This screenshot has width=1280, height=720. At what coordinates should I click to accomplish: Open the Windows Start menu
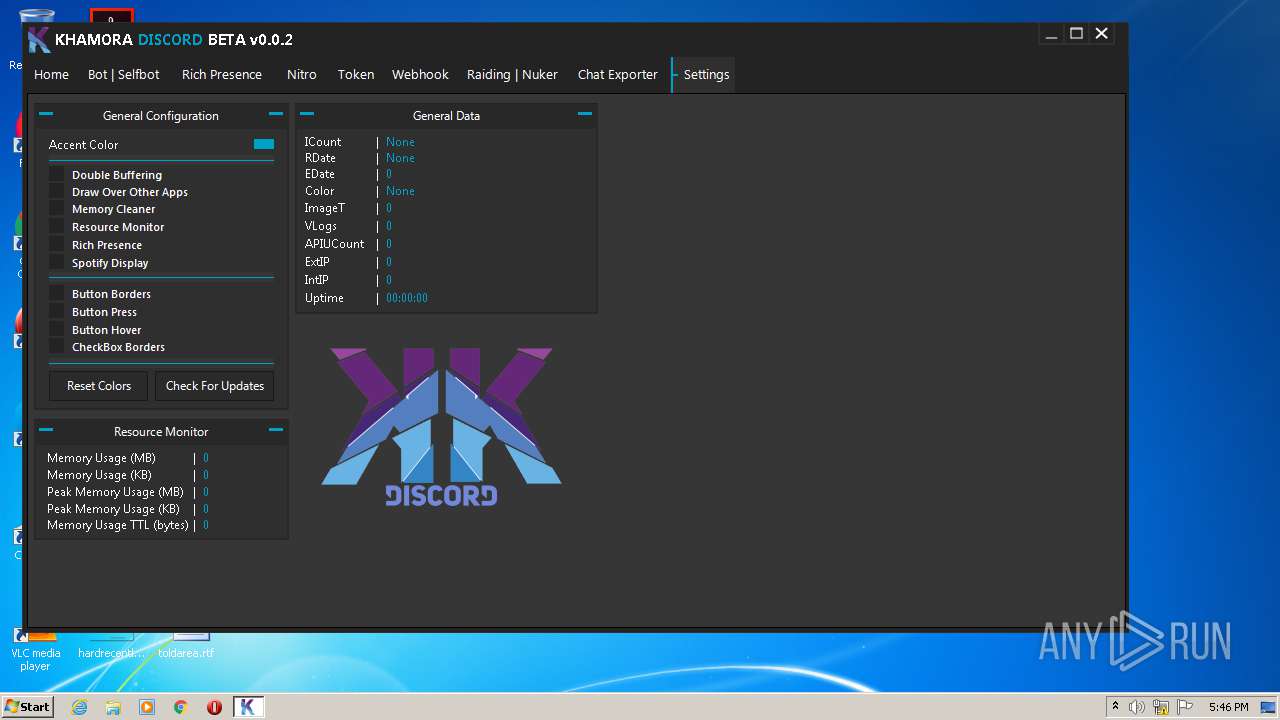click(27, 707)
